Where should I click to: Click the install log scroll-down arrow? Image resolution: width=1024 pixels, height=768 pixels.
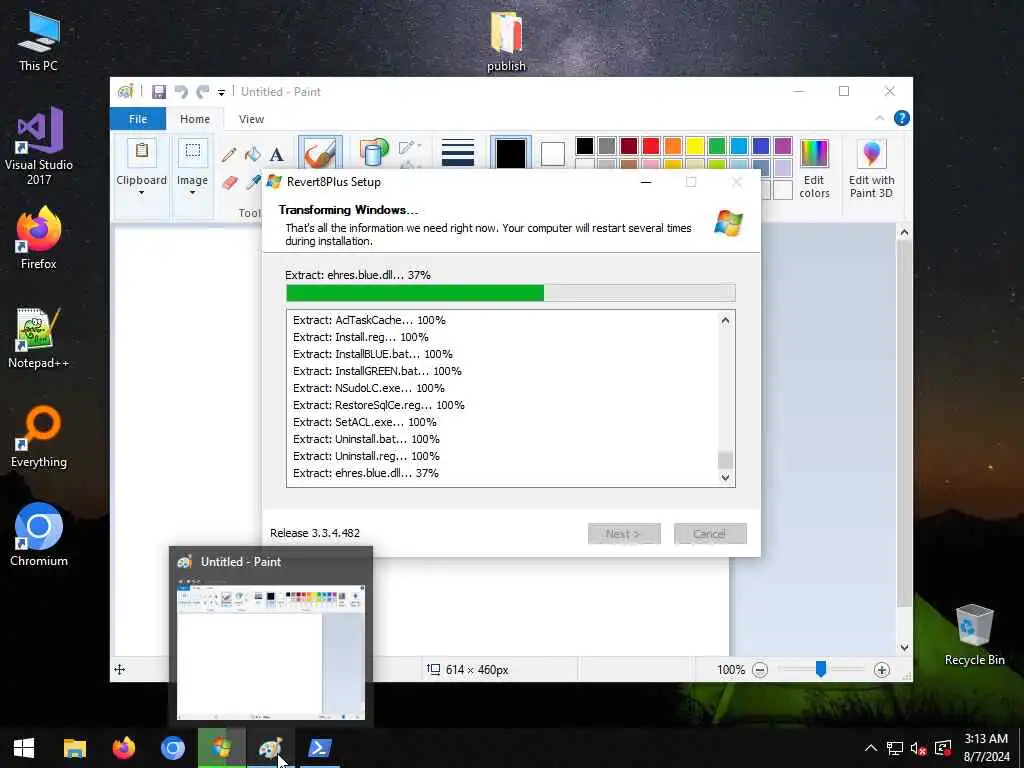[725, 477]
